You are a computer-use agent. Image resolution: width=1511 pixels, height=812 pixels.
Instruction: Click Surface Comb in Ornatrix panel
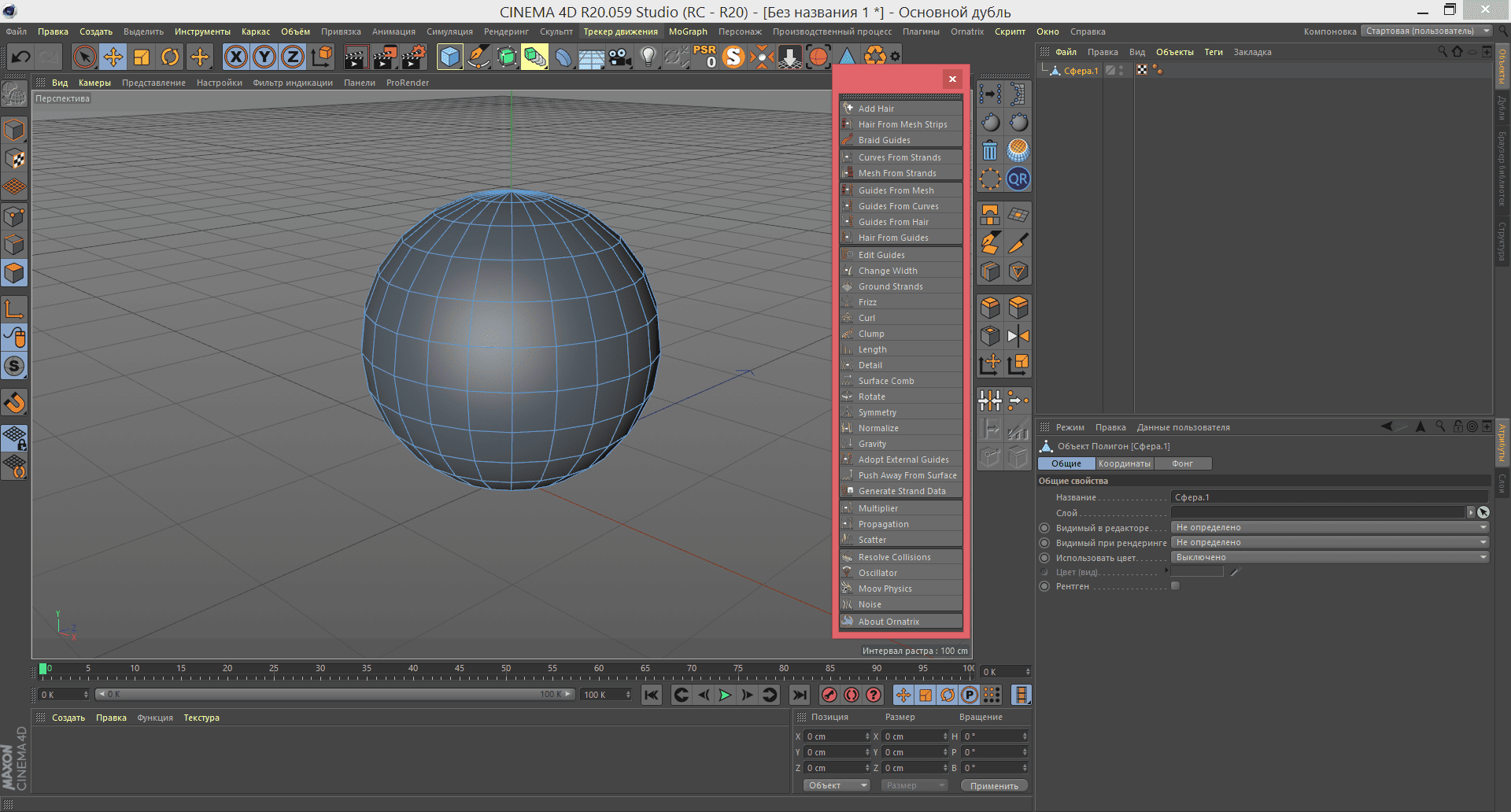pyautogui.click(x=901, y=381)
